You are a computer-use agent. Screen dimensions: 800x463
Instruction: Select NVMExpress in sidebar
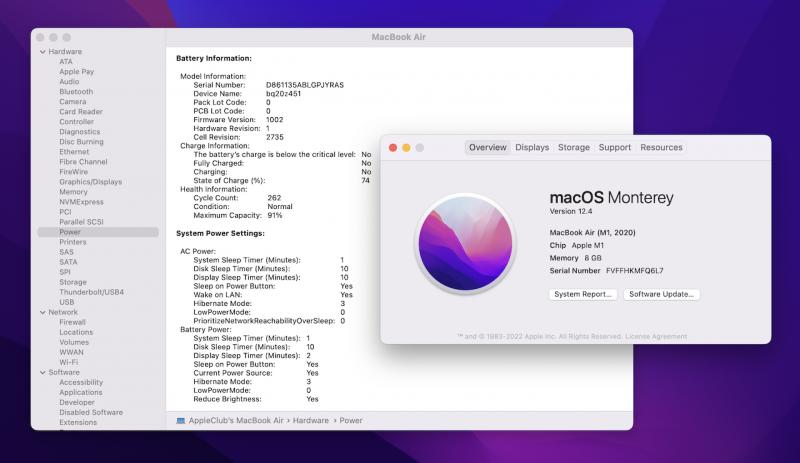[x=81, y=202]
